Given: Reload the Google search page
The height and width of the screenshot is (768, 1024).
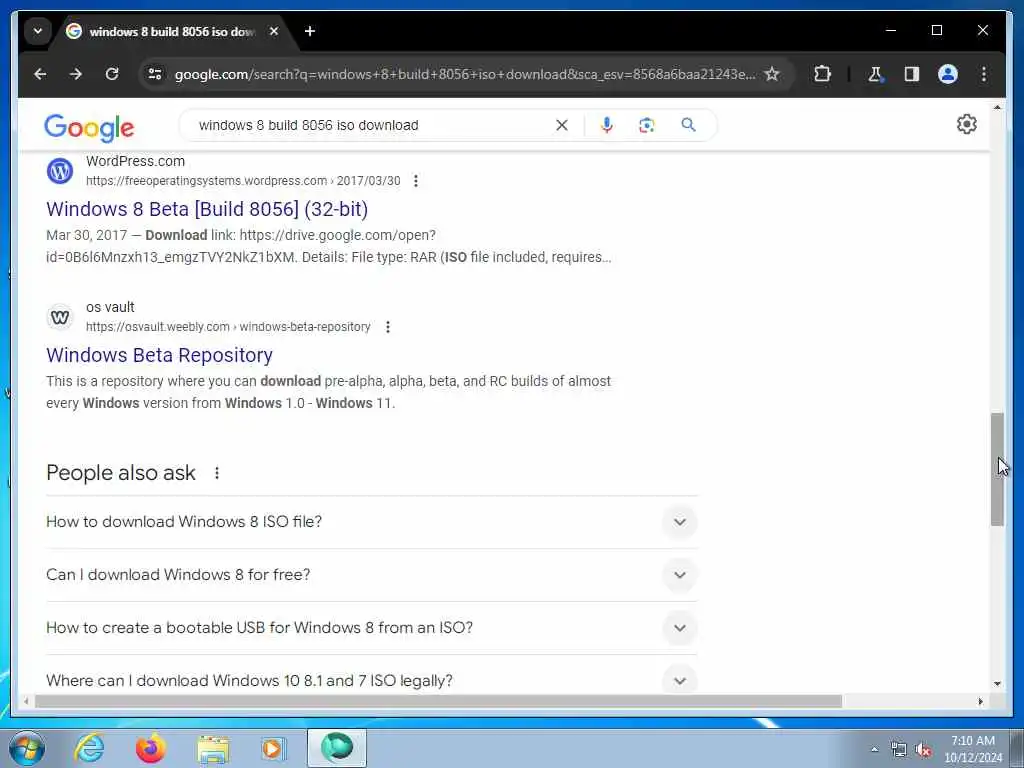Looking at the screenshot, I should point(112,74).
